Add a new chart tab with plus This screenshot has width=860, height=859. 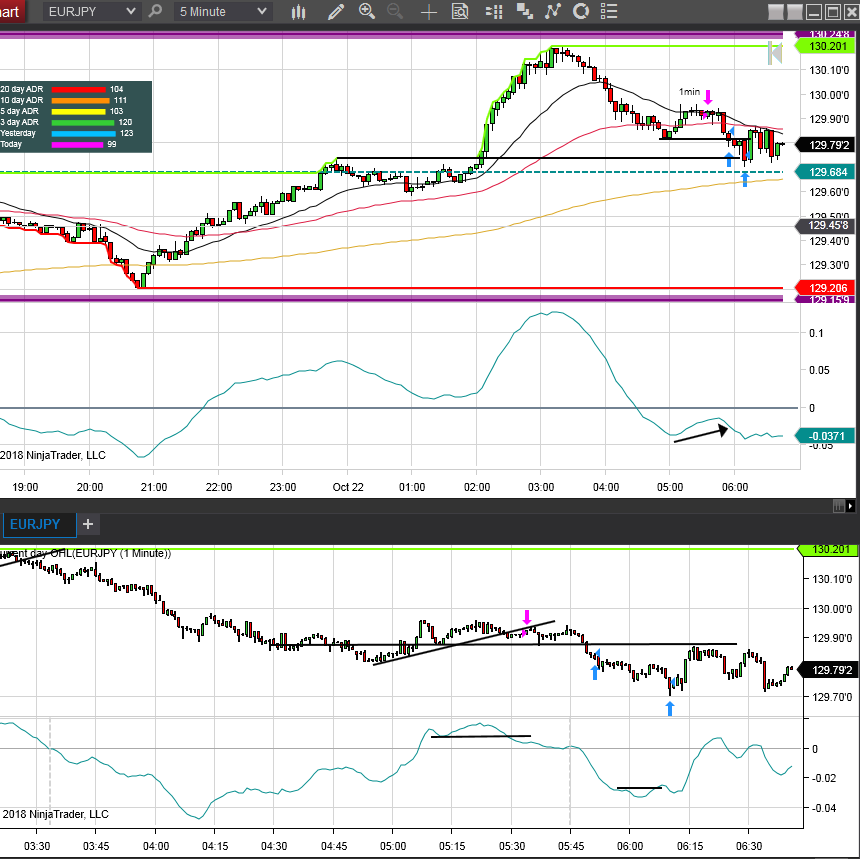[x=88, y=524]
